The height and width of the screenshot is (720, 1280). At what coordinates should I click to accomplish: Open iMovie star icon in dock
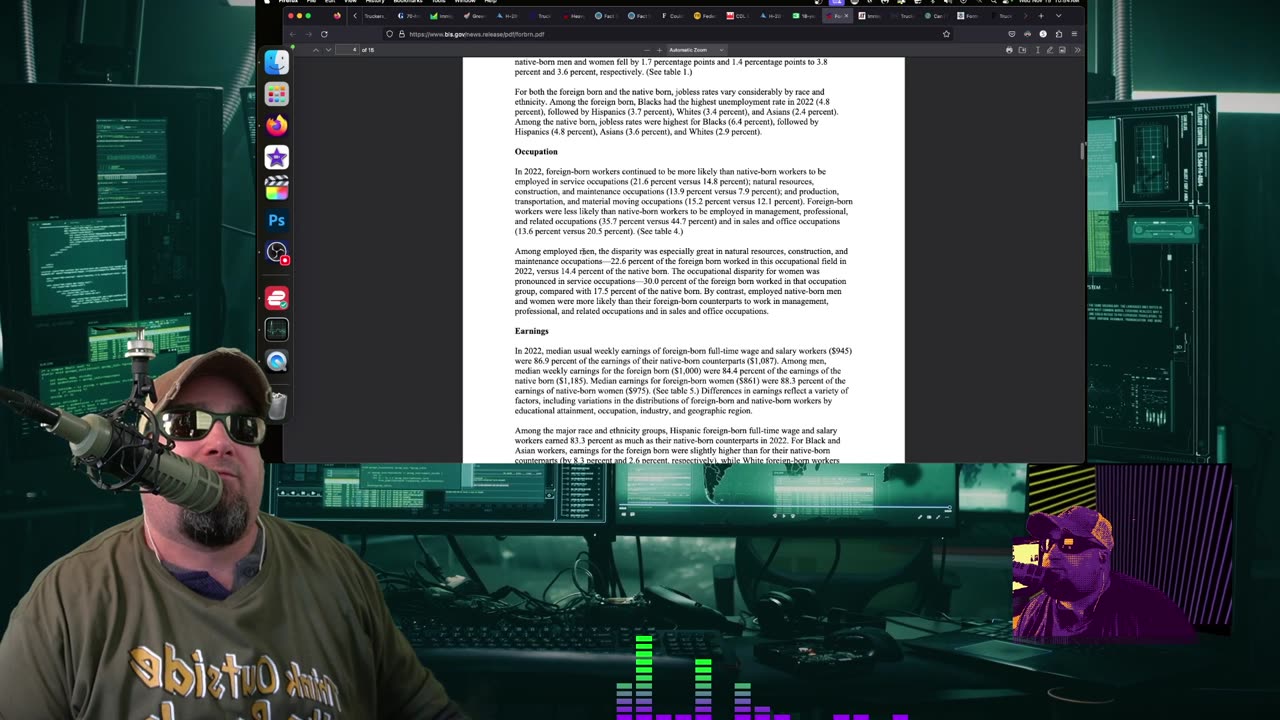tap(277, 157)
